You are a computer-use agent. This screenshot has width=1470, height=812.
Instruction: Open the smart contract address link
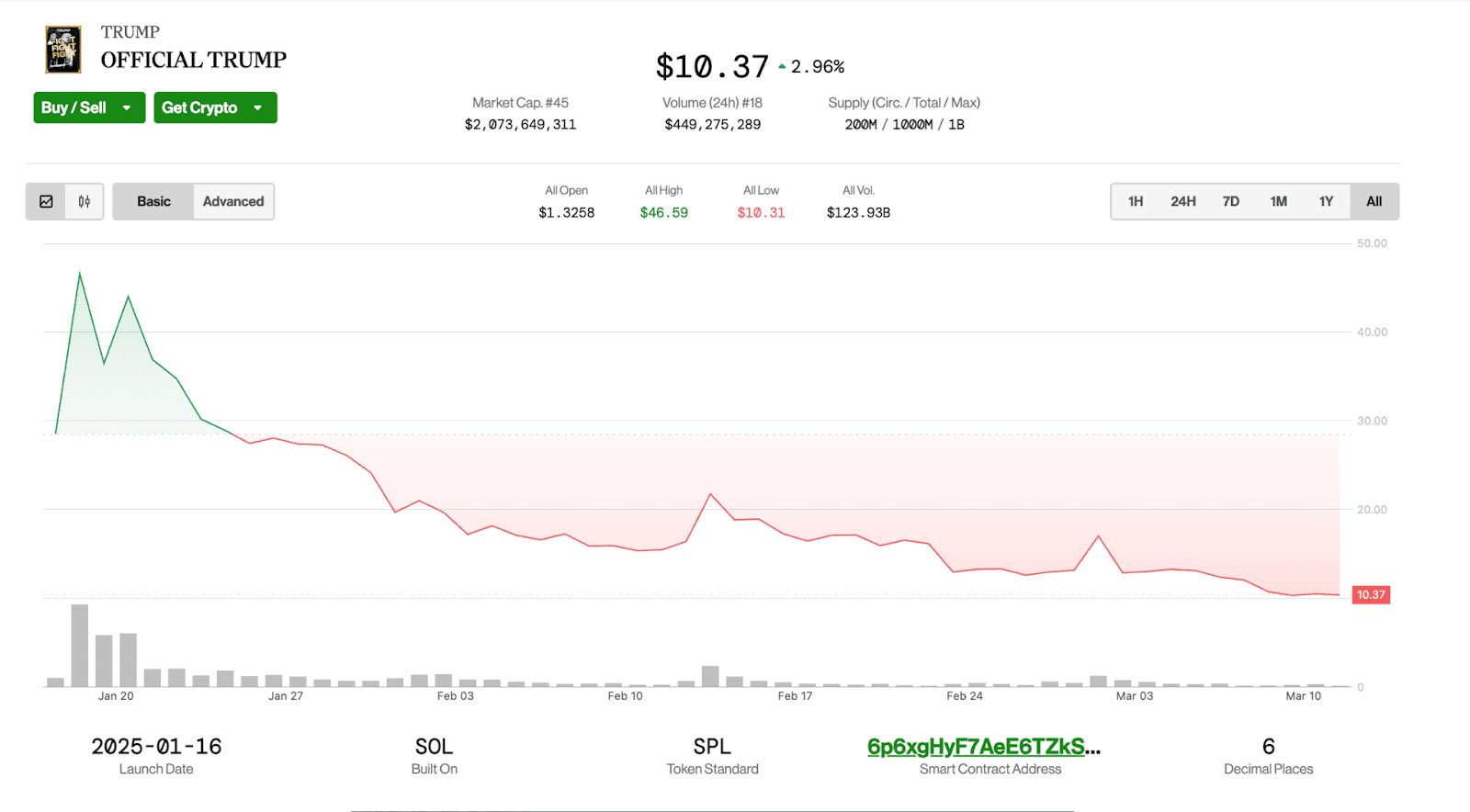pos(983,747)
